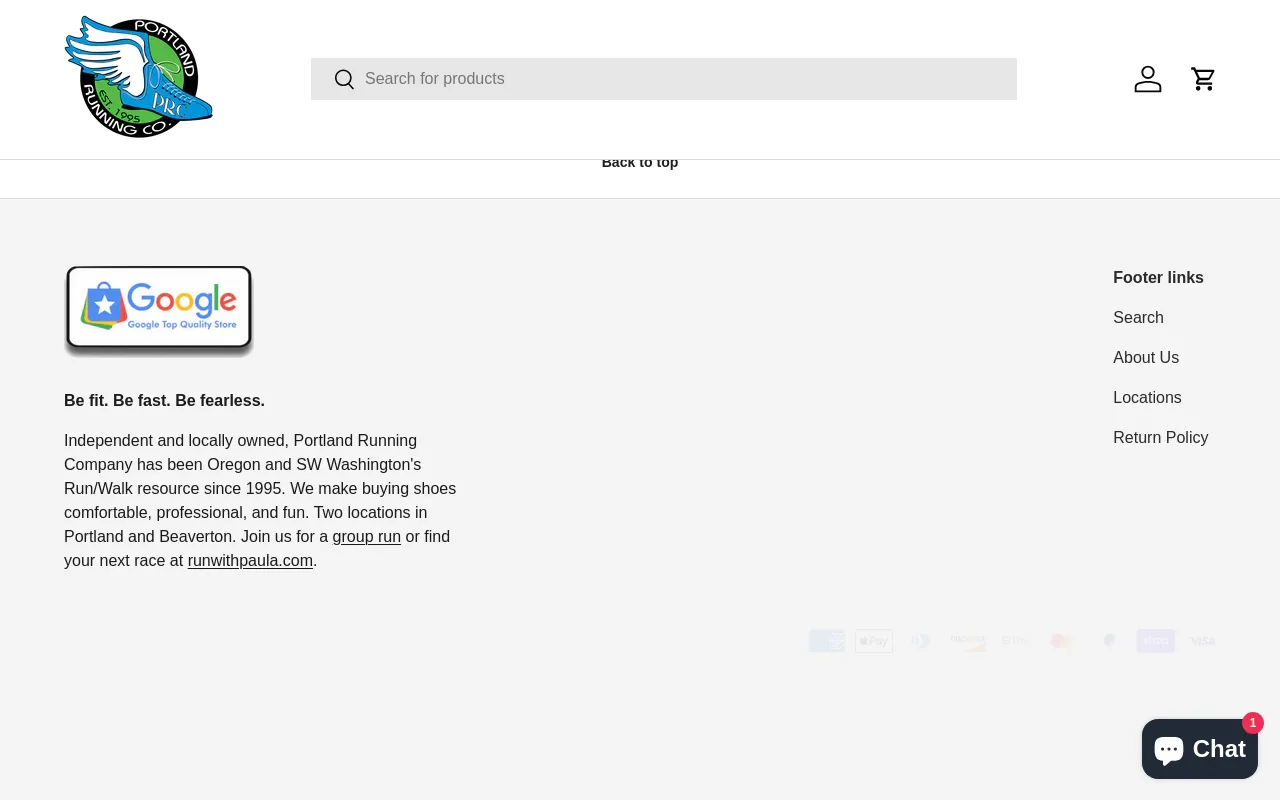Click the Mastercard payment icon
This screenshot has width=1280, height=800.
1061,641
